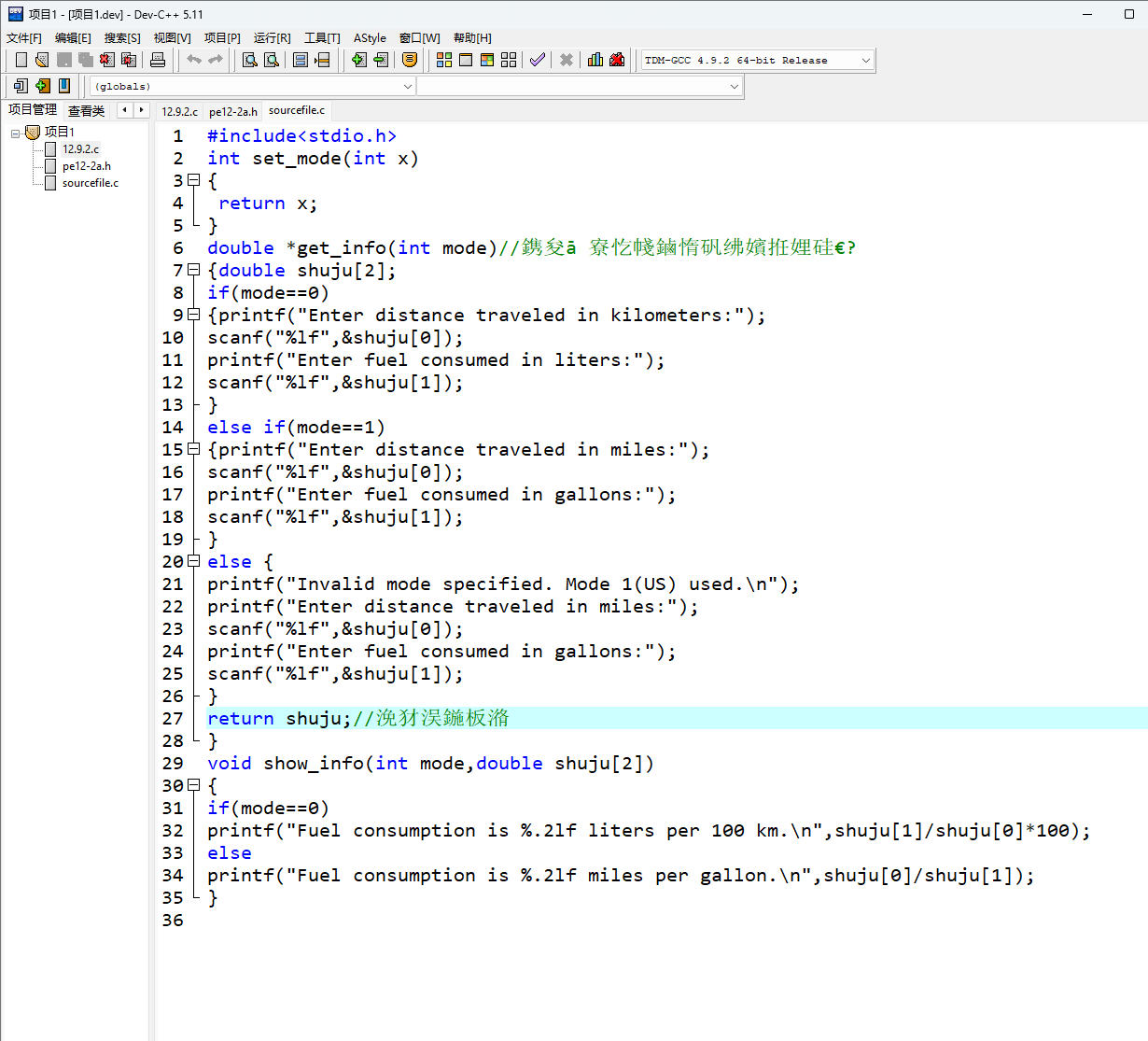The width and height of the screenshot is (1148, 1041).
Task: Open the 编辑[E] menu
Action: pyautogui.click(x=73, y=37)
